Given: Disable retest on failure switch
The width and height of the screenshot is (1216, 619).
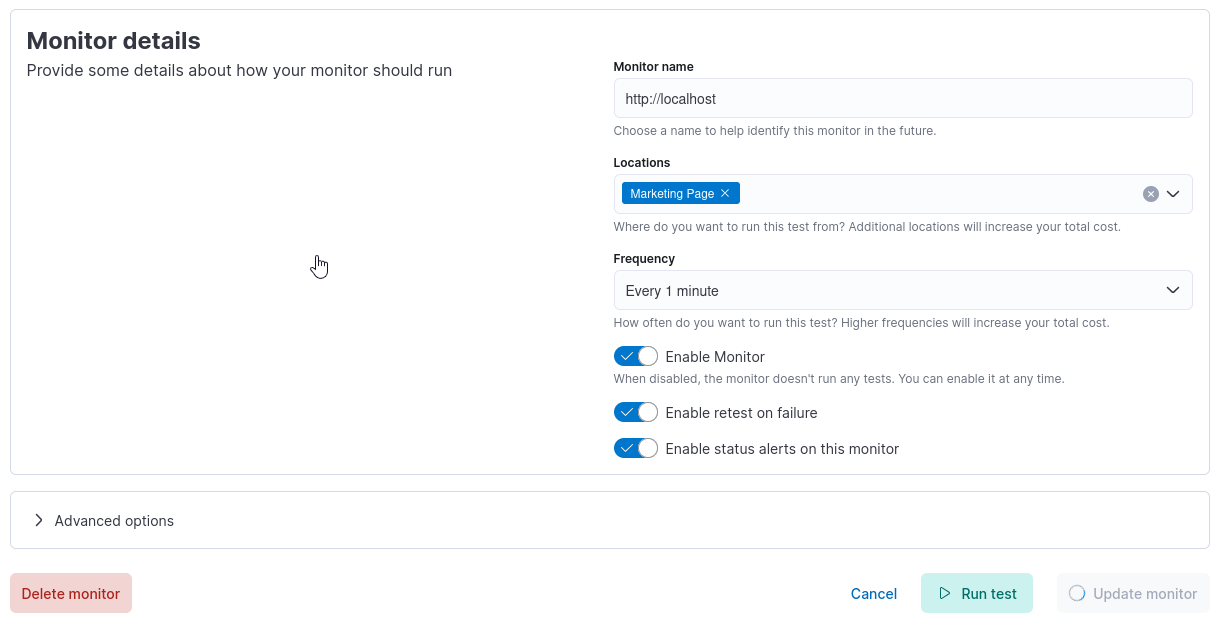Looking at the screenshot, I should [636, 412].
